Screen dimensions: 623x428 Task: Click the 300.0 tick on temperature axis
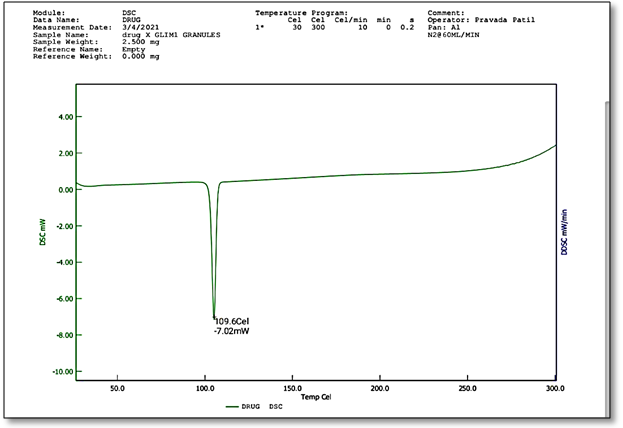(555, 388)
